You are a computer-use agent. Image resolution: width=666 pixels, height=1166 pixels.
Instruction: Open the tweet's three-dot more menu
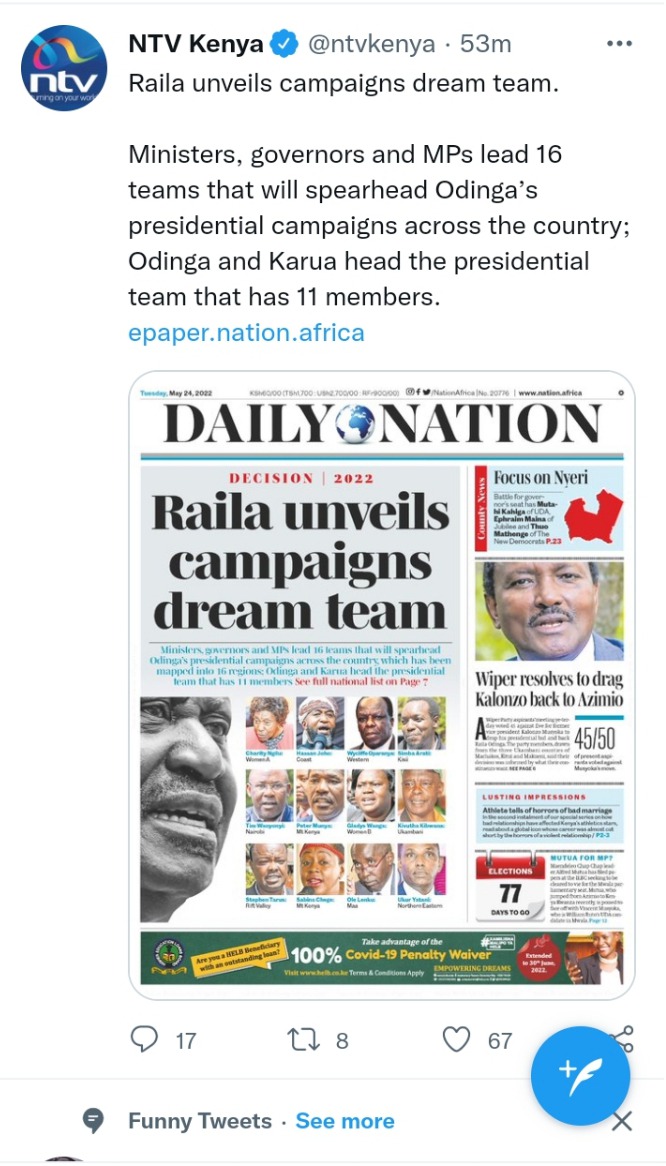tap(618, 45)
